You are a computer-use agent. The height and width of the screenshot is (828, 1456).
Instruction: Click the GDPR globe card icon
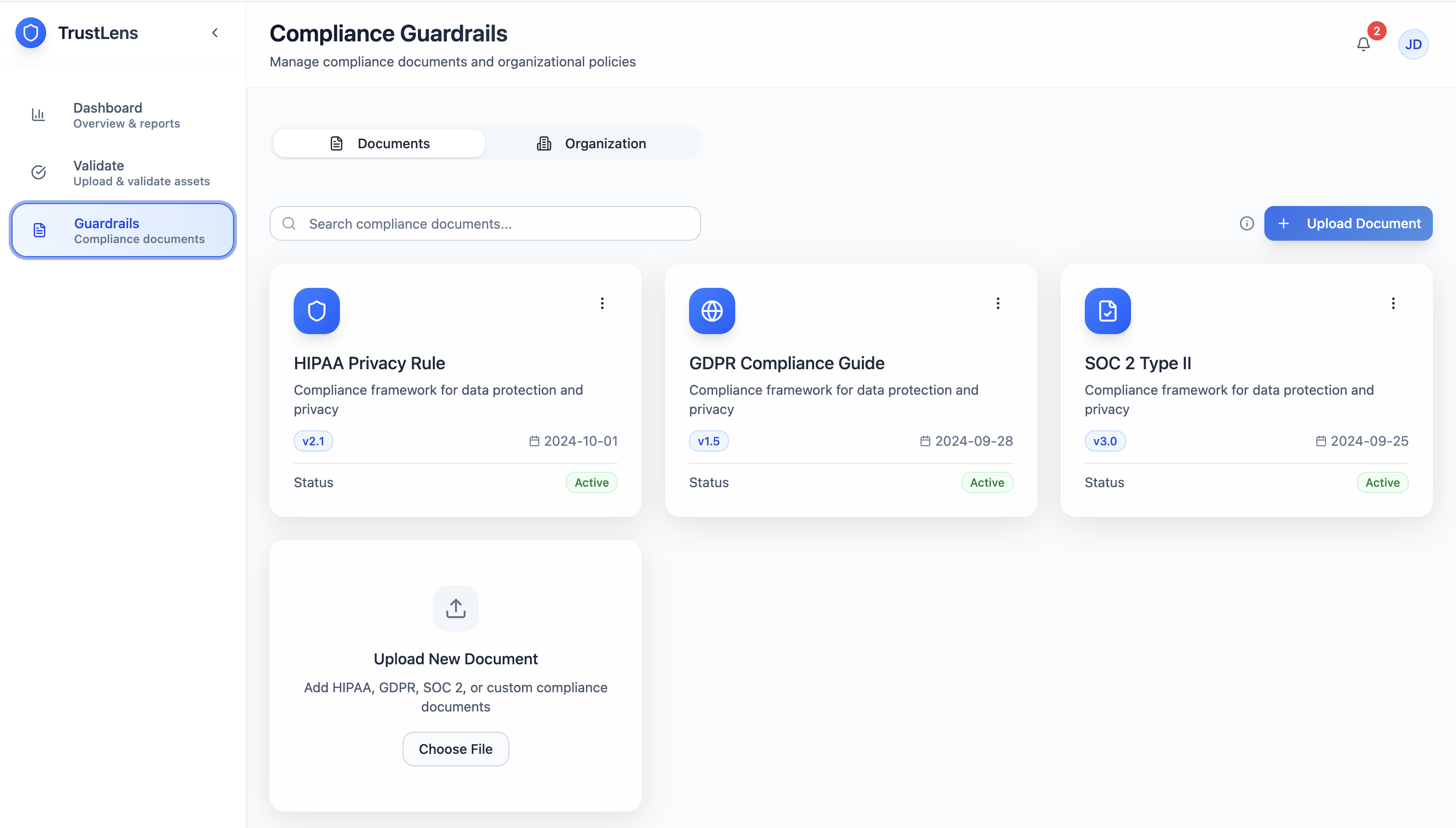click(x=712, y=311)
